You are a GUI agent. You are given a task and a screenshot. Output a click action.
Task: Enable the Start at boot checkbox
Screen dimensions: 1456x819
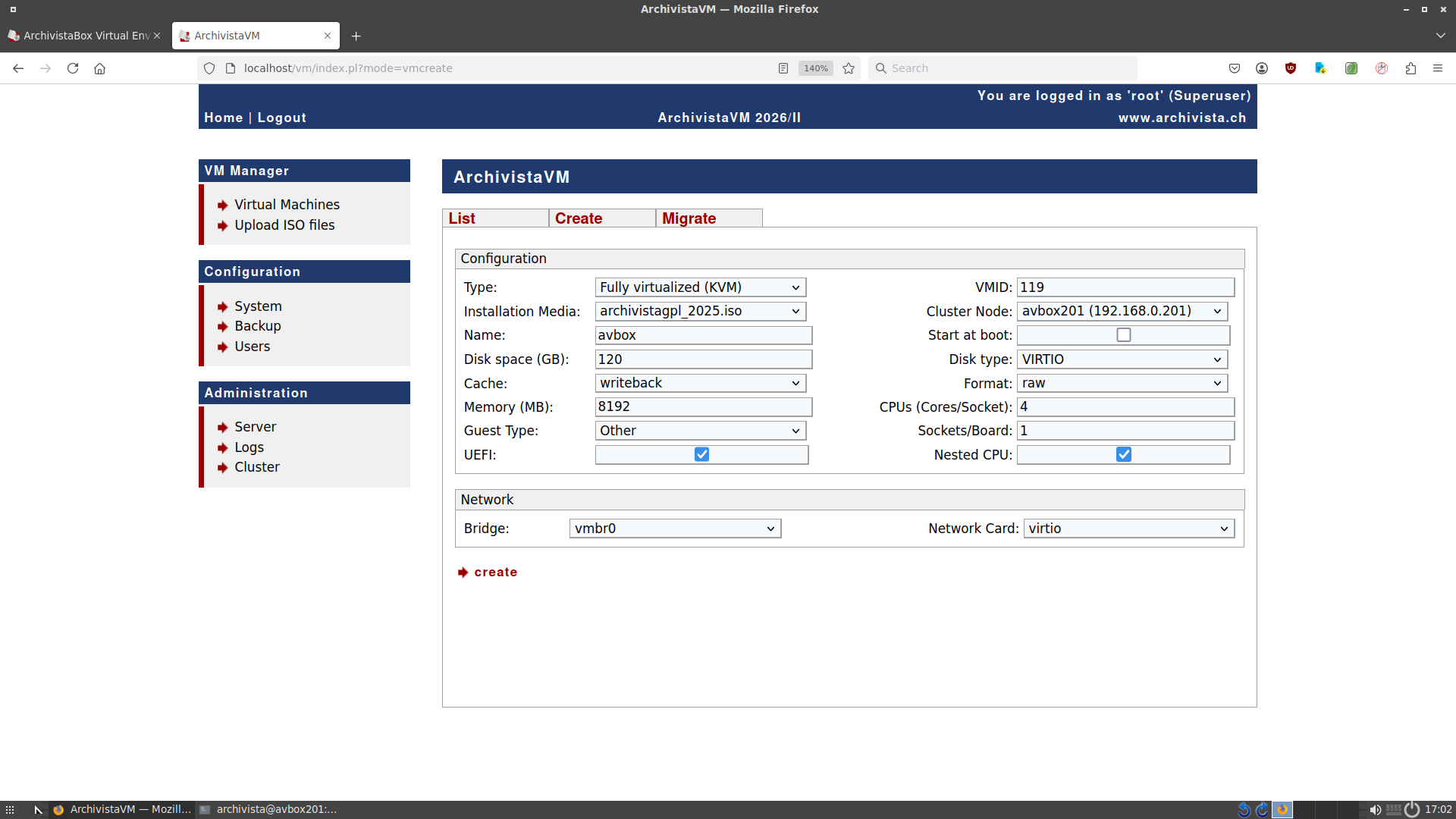[1123, 335]
